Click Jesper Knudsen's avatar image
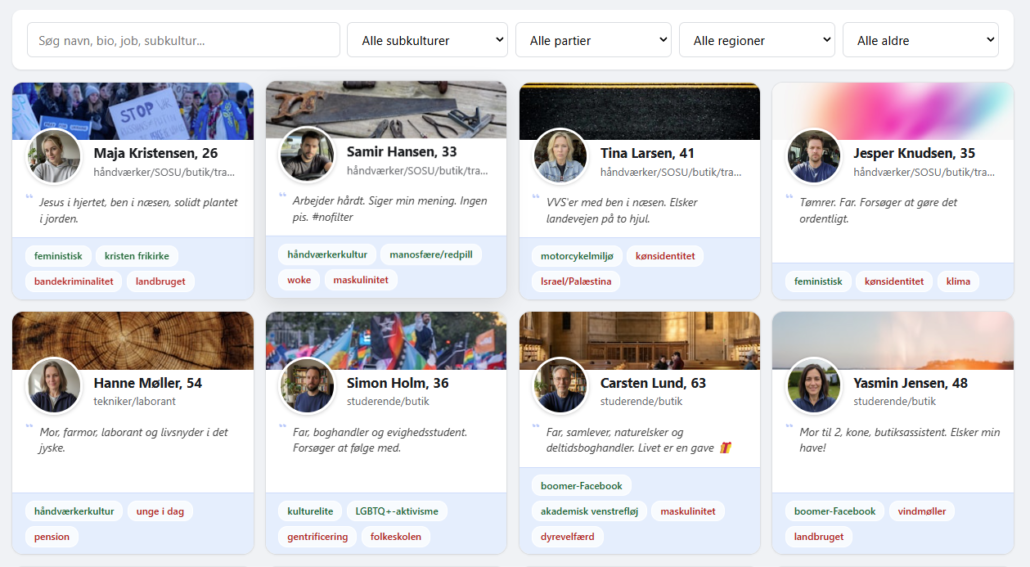 tap(814, 156)
